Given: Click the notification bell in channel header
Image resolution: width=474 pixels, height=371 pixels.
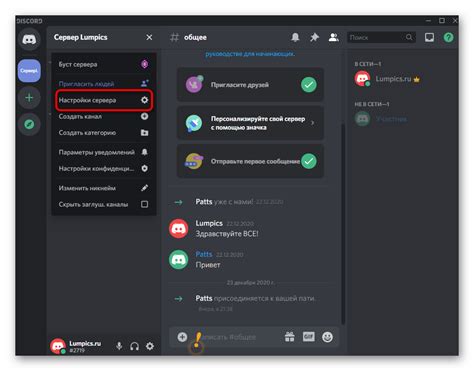Looking at the screenshot, I should tap(295, 37).
